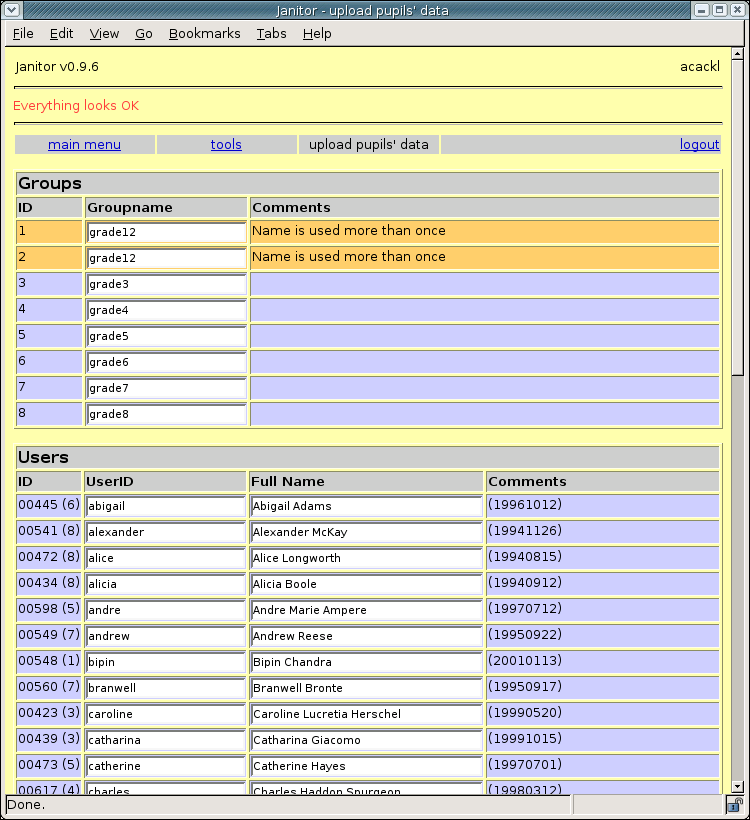Image resolution: width=750 pixels, height=820 pixels.
Task: Open the Bookmarks menu
Action: click(x=204, y=33)
